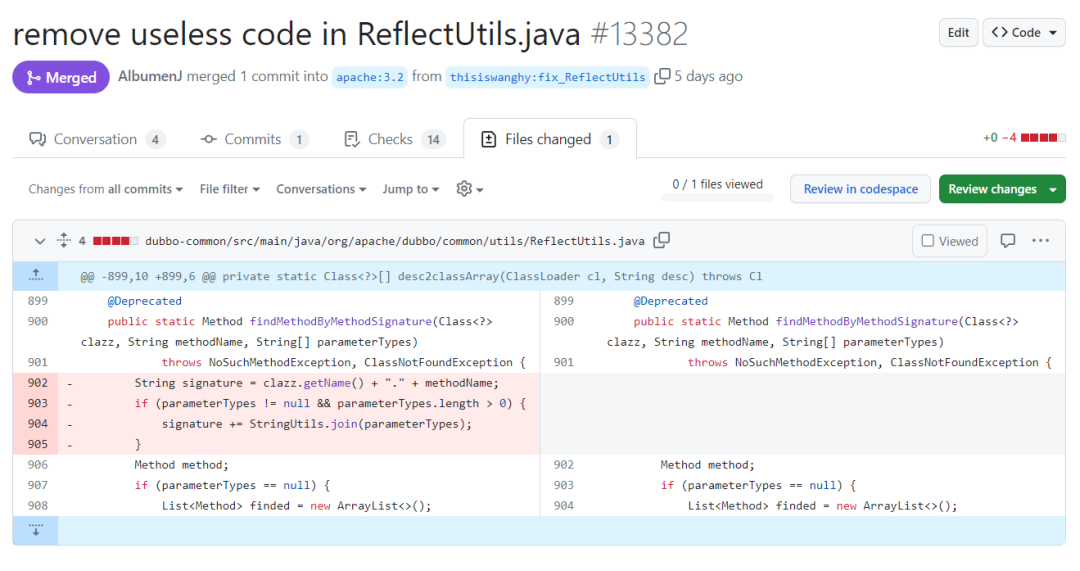Expand the Conversations dropdown
This screenshot has height=571, width=1080.
point(321,189)
